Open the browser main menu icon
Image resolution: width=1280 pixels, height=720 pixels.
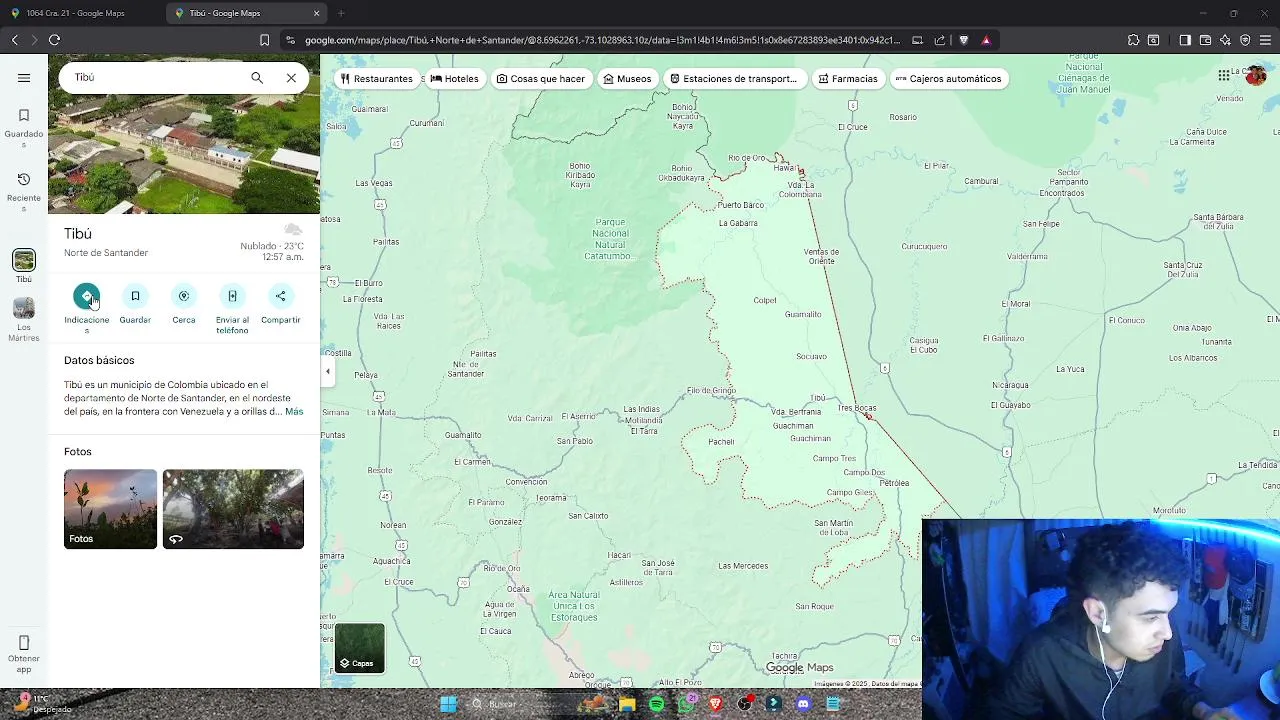[x=1265, y=40]
